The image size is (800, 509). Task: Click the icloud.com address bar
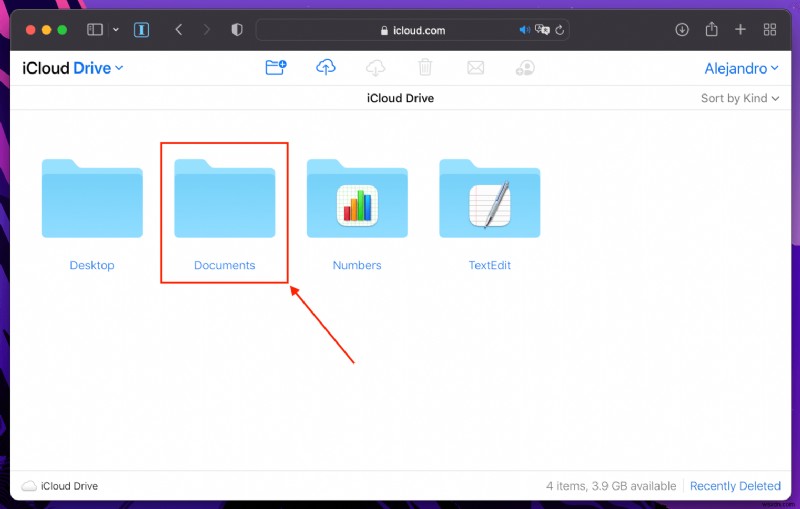(x=412, y=30)
